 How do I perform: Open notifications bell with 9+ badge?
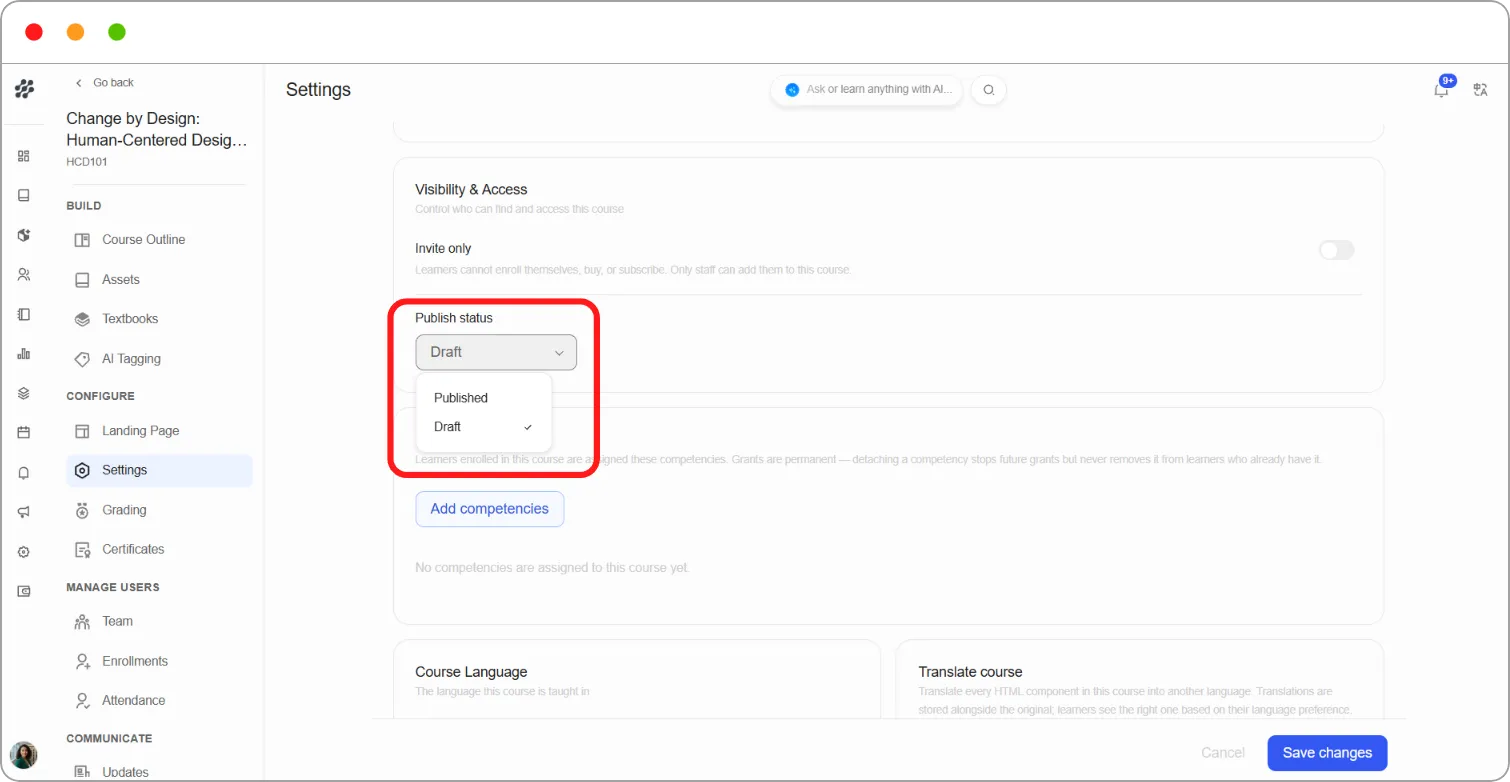(x=1442, y=89)
